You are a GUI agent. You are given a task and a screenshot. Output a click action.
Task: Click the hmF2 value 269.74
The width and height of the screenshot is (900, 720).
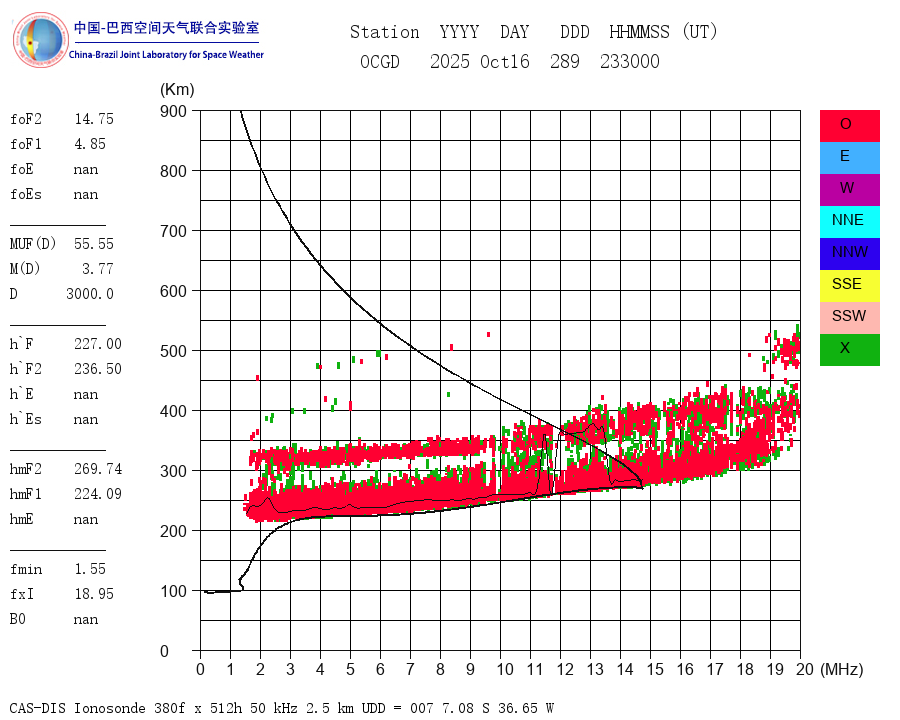(x=98, y=469)
